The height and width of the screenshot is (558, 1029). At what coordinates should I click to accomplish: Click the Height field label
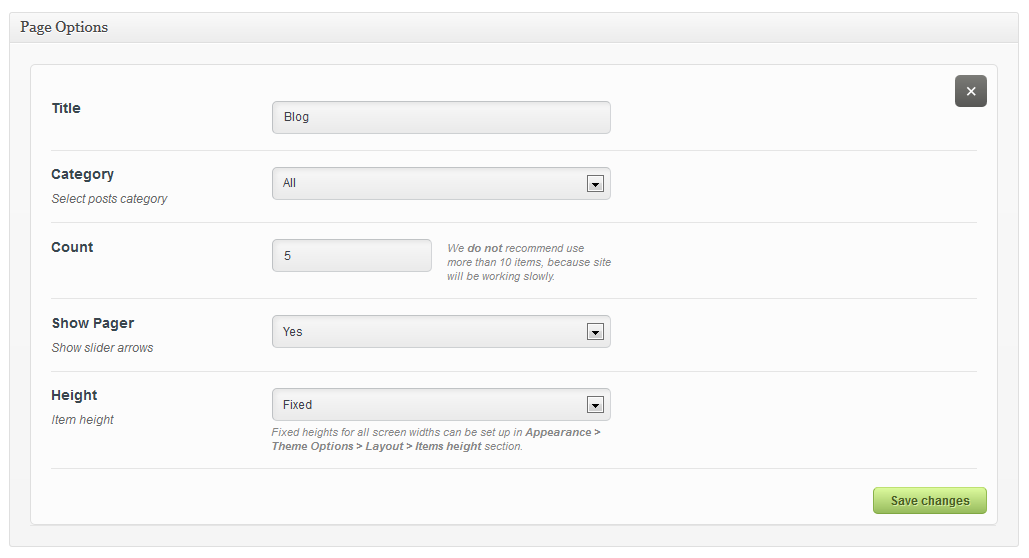point(74,395)
